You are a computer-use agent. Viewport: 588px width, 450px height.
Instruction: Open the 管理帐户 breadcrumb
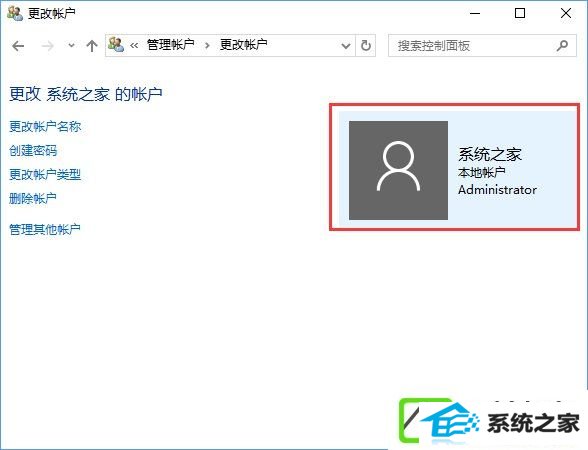(x=171, y=45)
